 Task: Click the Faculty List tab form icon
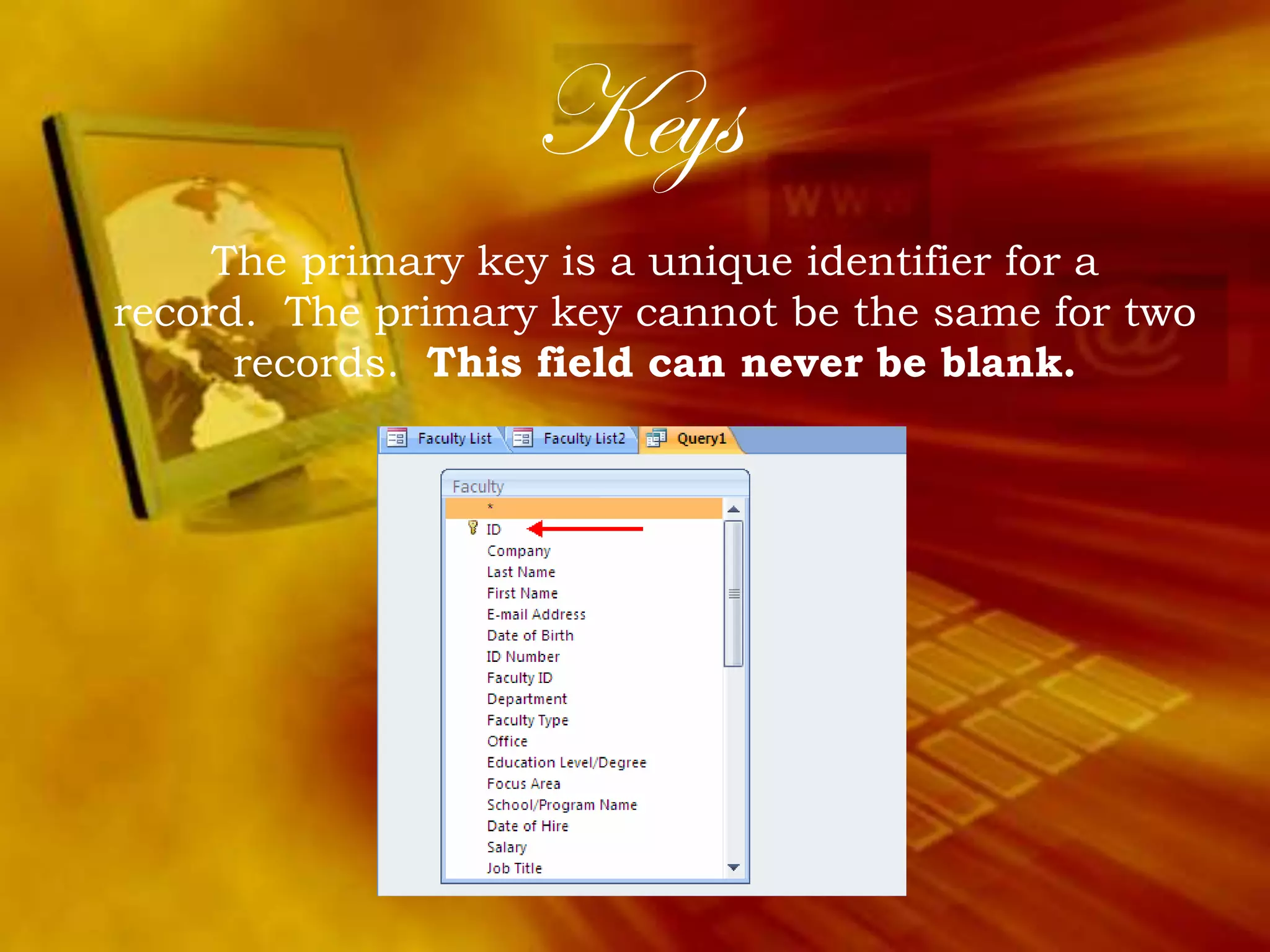click(396, 439)
